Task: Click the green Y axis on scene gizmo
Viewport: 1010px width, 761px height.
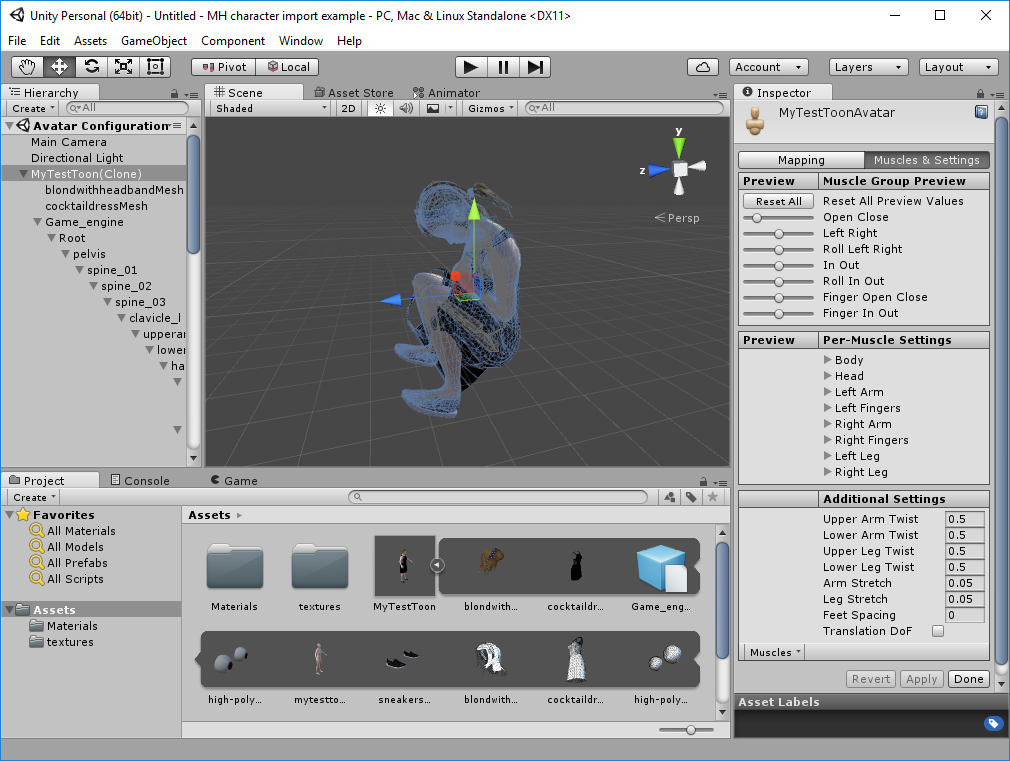Action: [x=679, y=146]
